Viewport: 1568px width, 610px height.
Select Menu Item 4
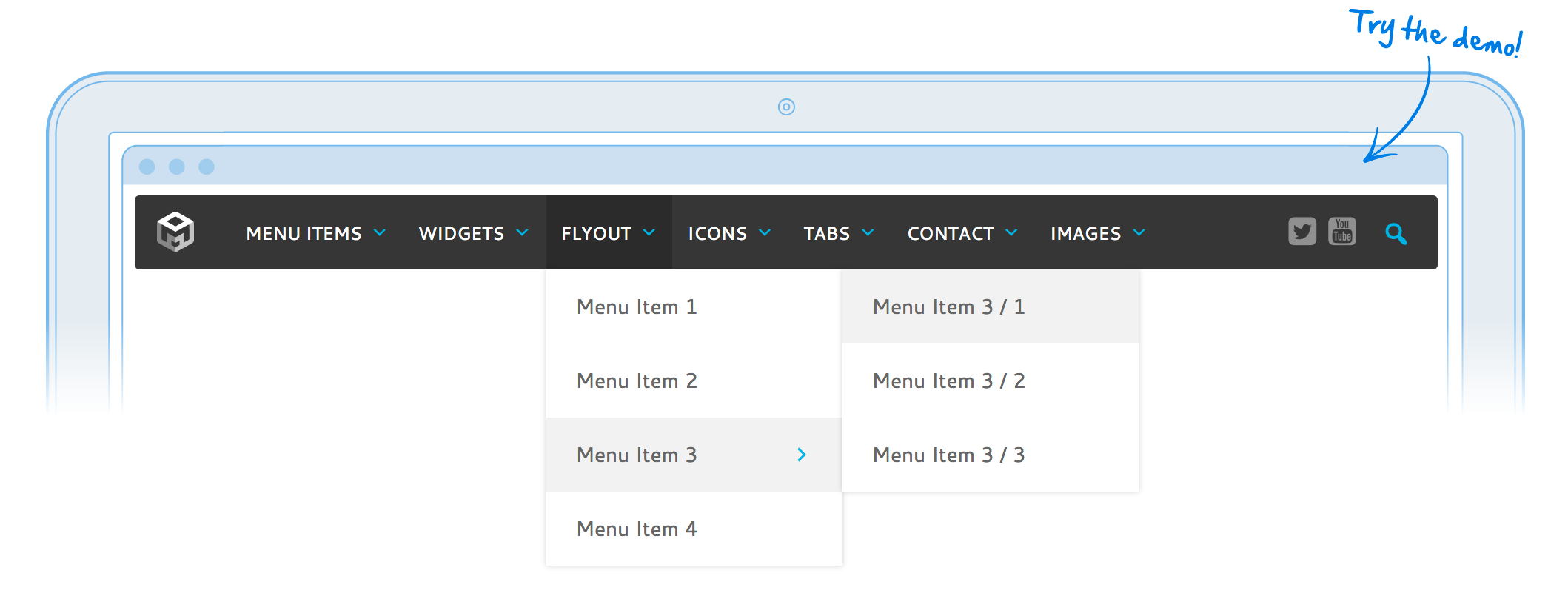tap(637, 529)
